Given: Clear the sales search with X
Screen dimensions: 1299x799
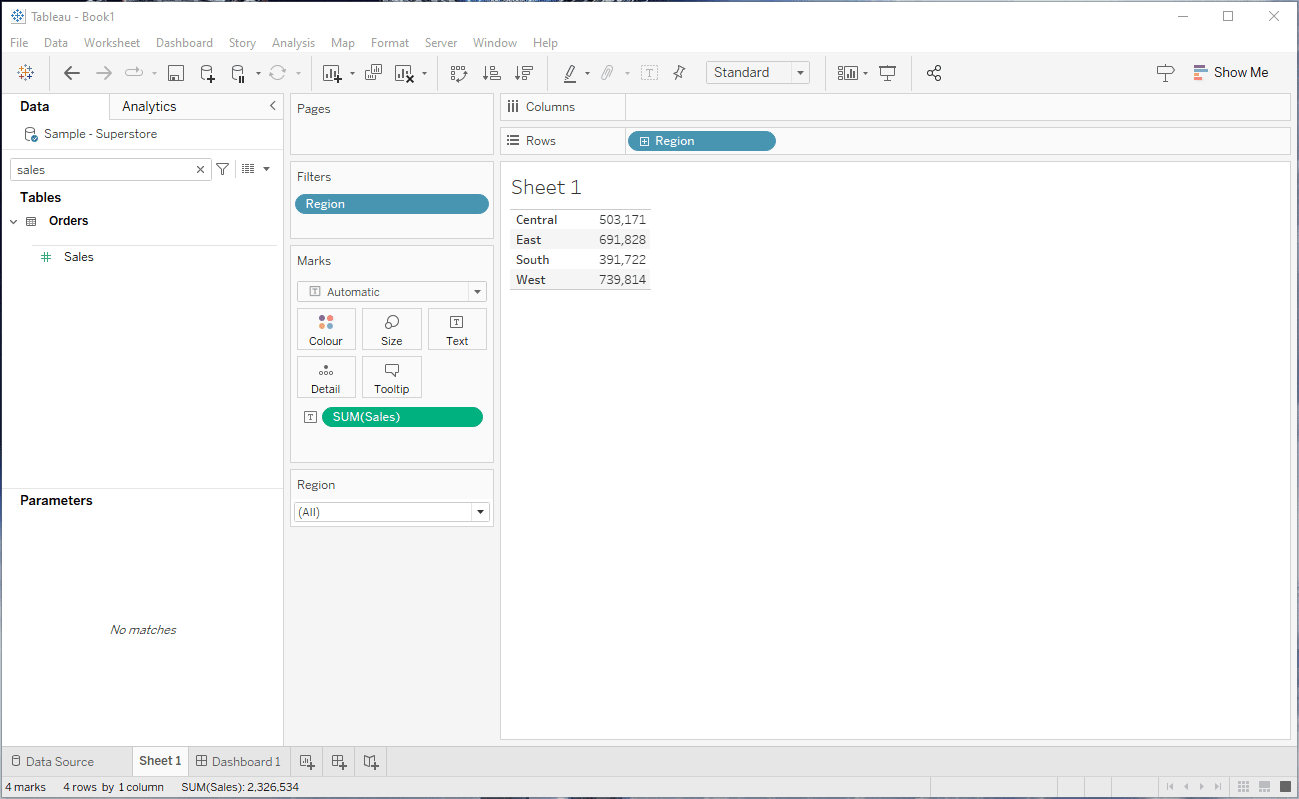Looking at the screenshot, I should (x=200, y=170).
